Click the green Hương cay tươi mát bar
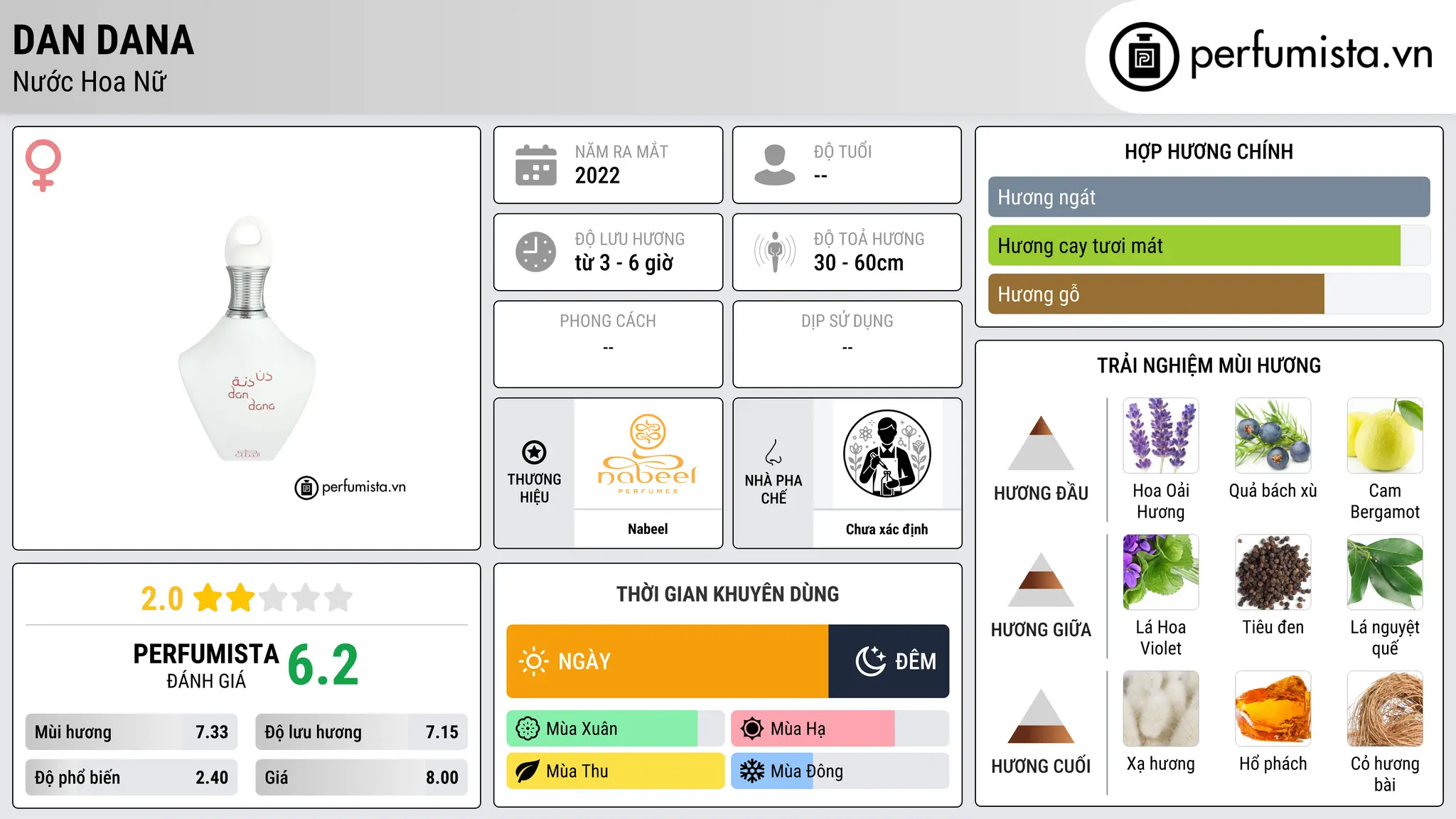Viewport: 1456px width, 819px height. click(x=1194, y=245)
